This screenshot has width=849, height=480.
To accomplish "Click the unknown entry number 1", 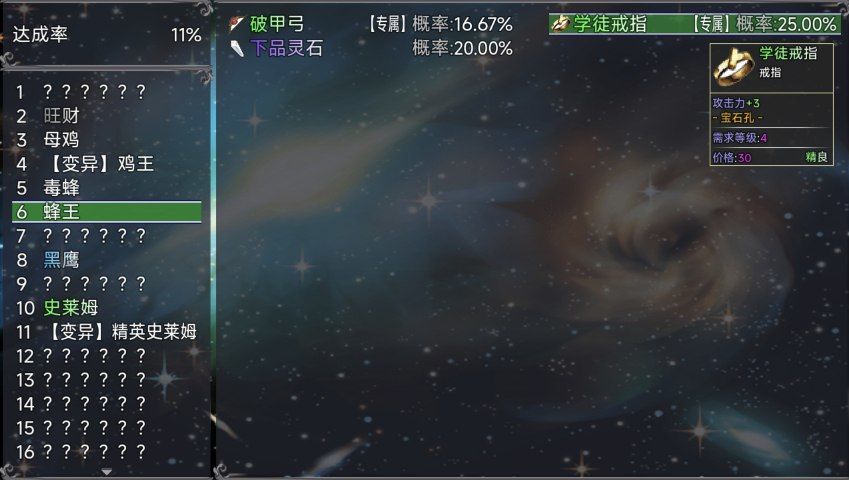I will click(x=107, y=91).
